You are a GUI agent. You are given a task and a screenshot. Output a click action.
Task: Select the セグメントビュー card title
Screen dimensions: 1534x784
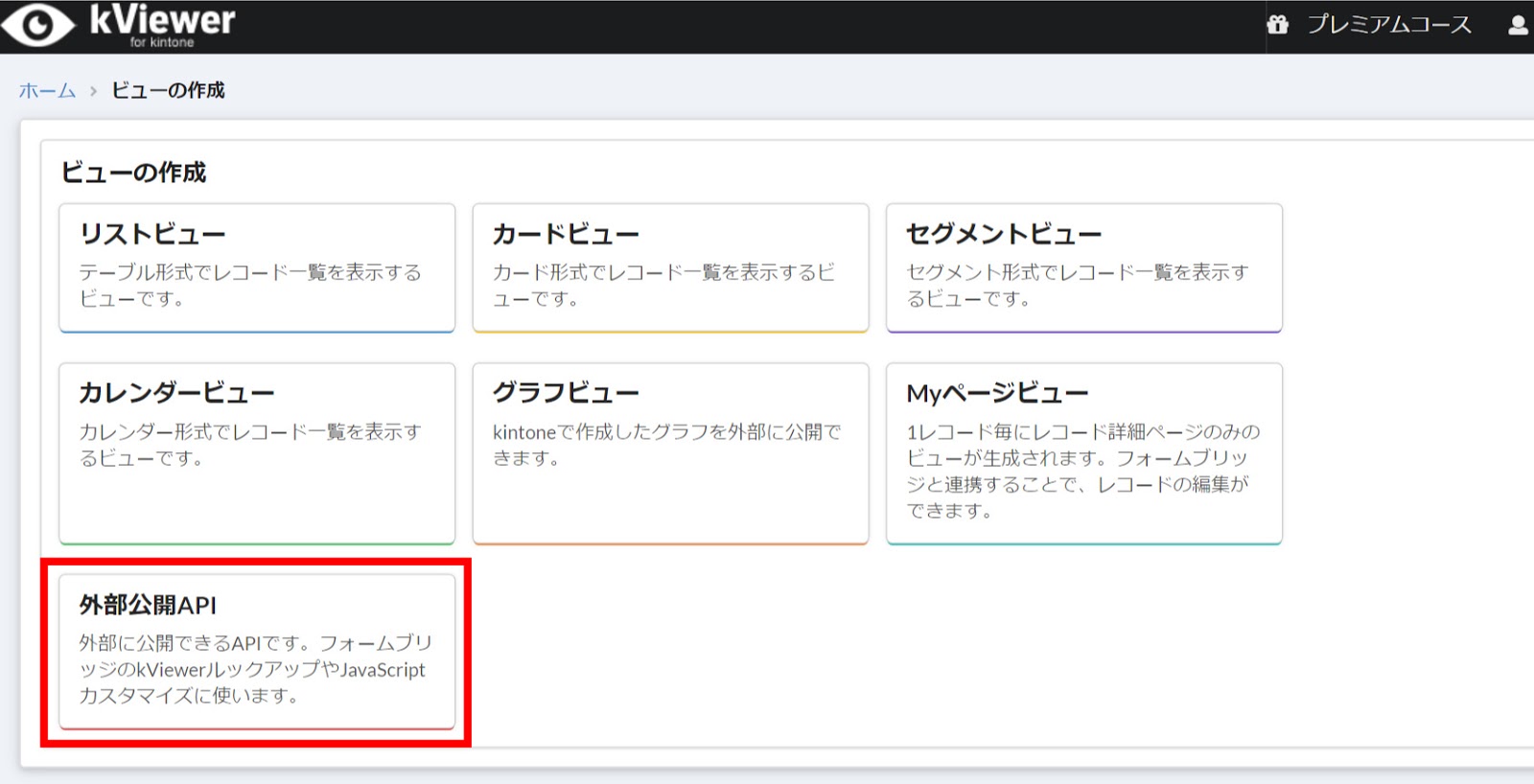(1004, 234)
